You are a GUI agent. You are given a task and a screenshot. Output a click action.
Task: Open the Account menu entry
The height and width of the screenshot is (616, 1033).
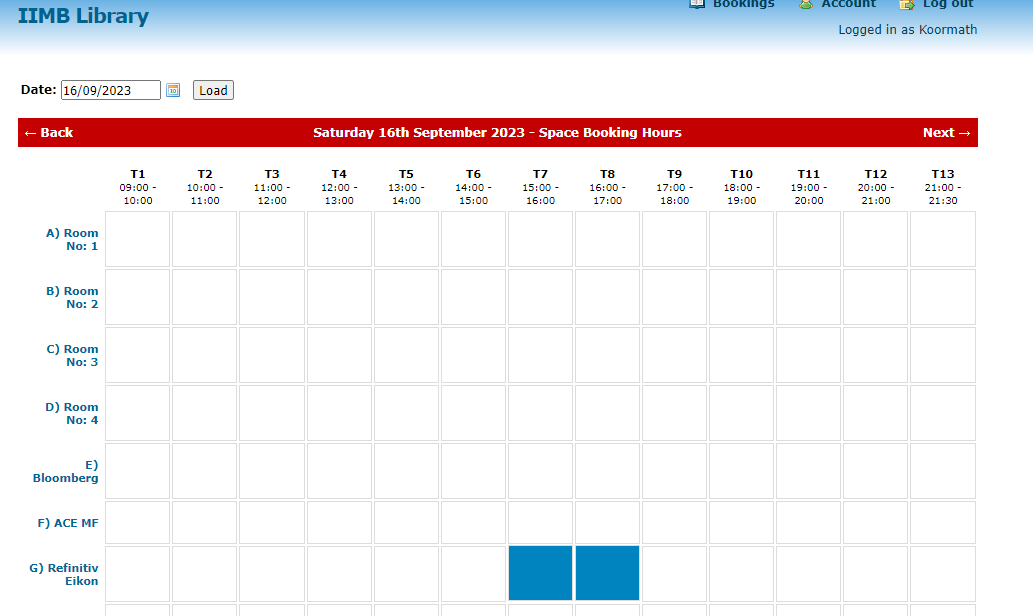click(846, 4)
